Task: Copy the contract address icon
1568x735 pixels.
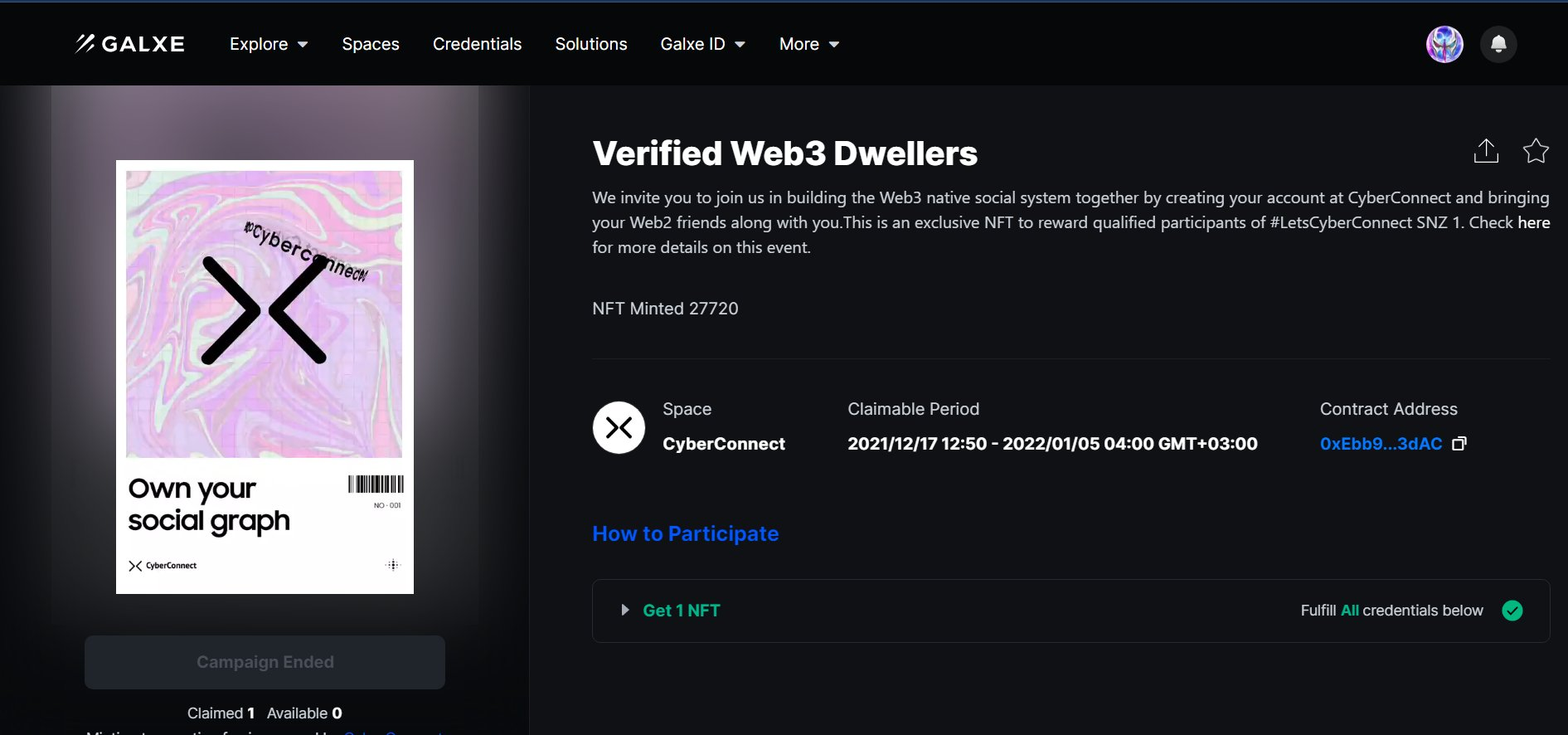Action: coord(1459,444)
